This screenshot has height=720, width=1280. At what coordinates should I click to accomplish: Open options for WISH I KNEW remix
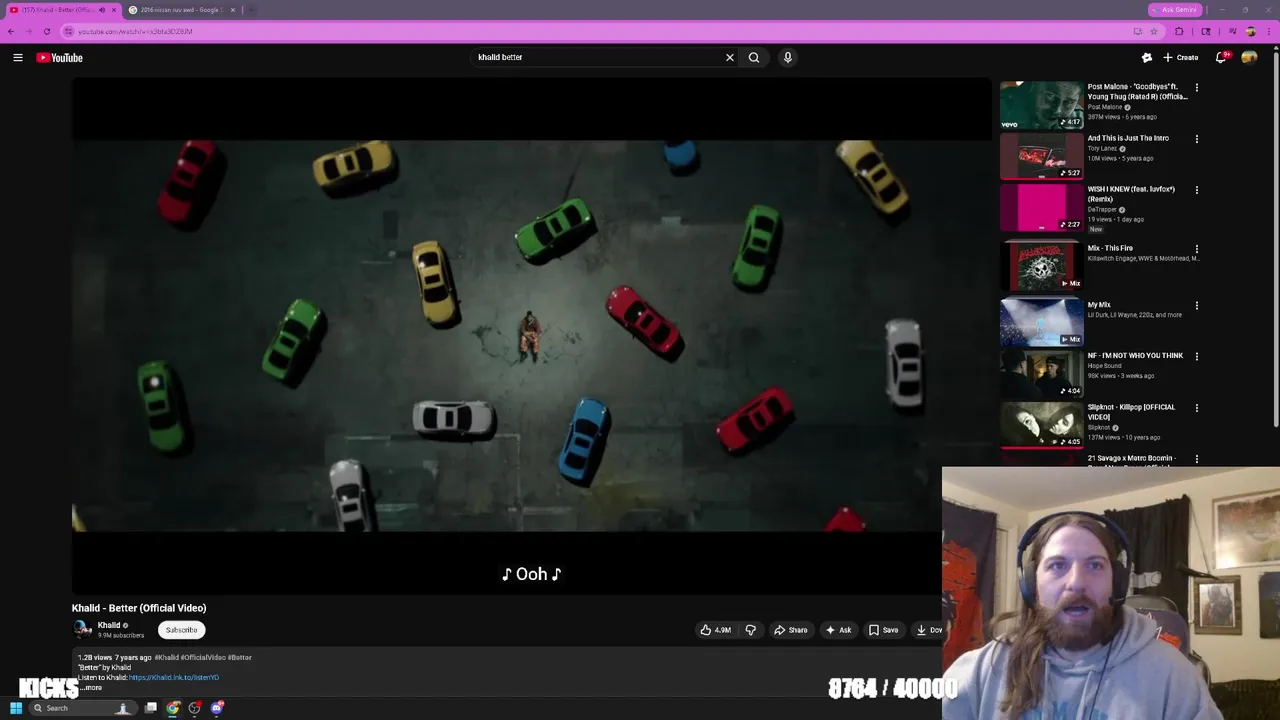click(1197, 190)
